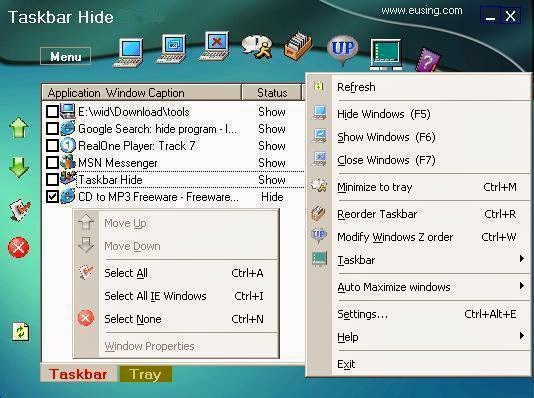534x398 pixels.
Task: Click the green up arrow in left sidebar
Action: click(19, 128)
